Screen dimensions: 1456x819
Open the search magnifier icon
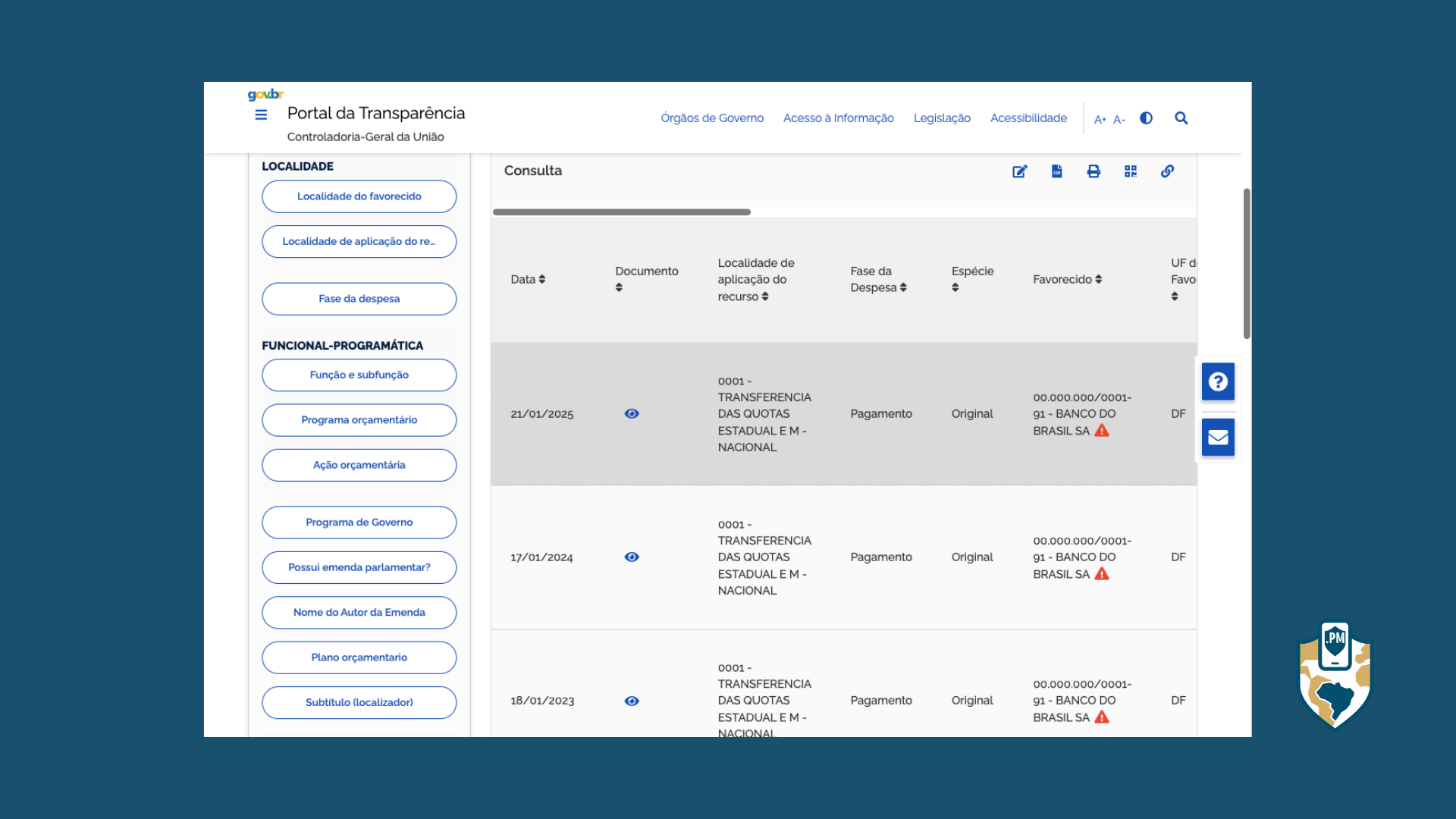(1181, 118)
